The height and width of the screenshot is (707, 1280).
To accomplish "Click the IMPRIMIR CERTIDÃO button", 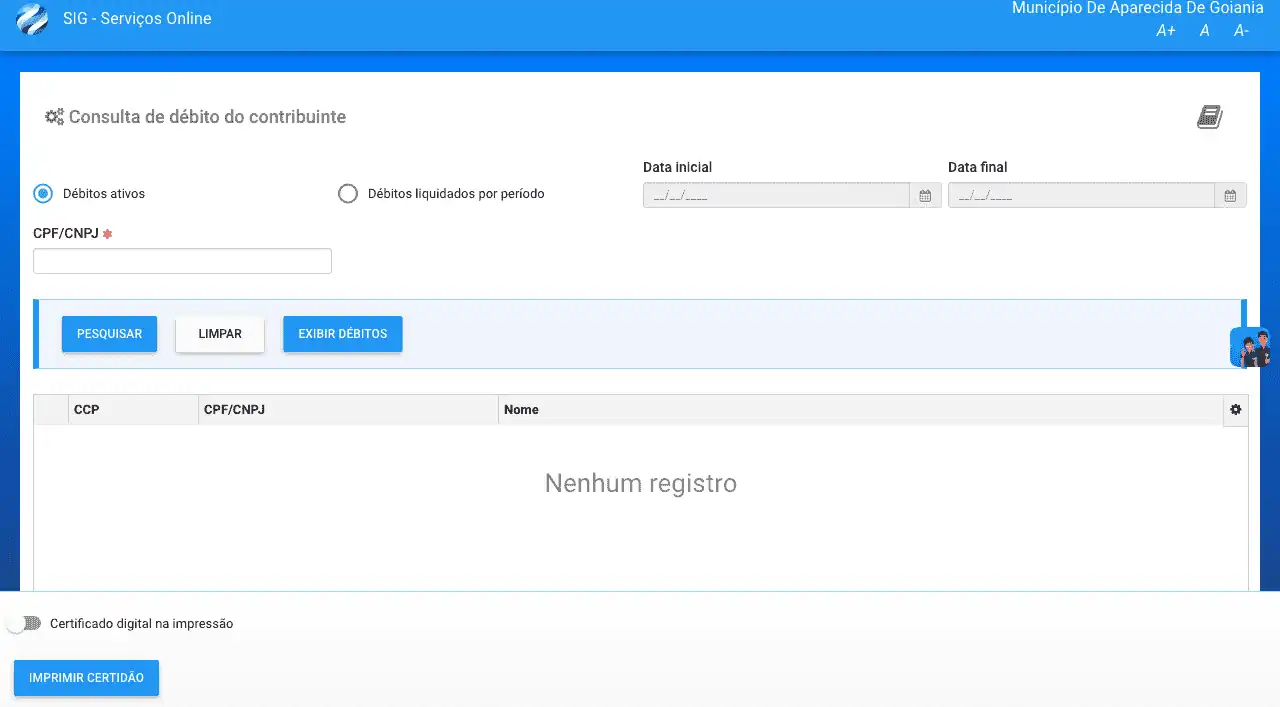I will click(86, 678).
